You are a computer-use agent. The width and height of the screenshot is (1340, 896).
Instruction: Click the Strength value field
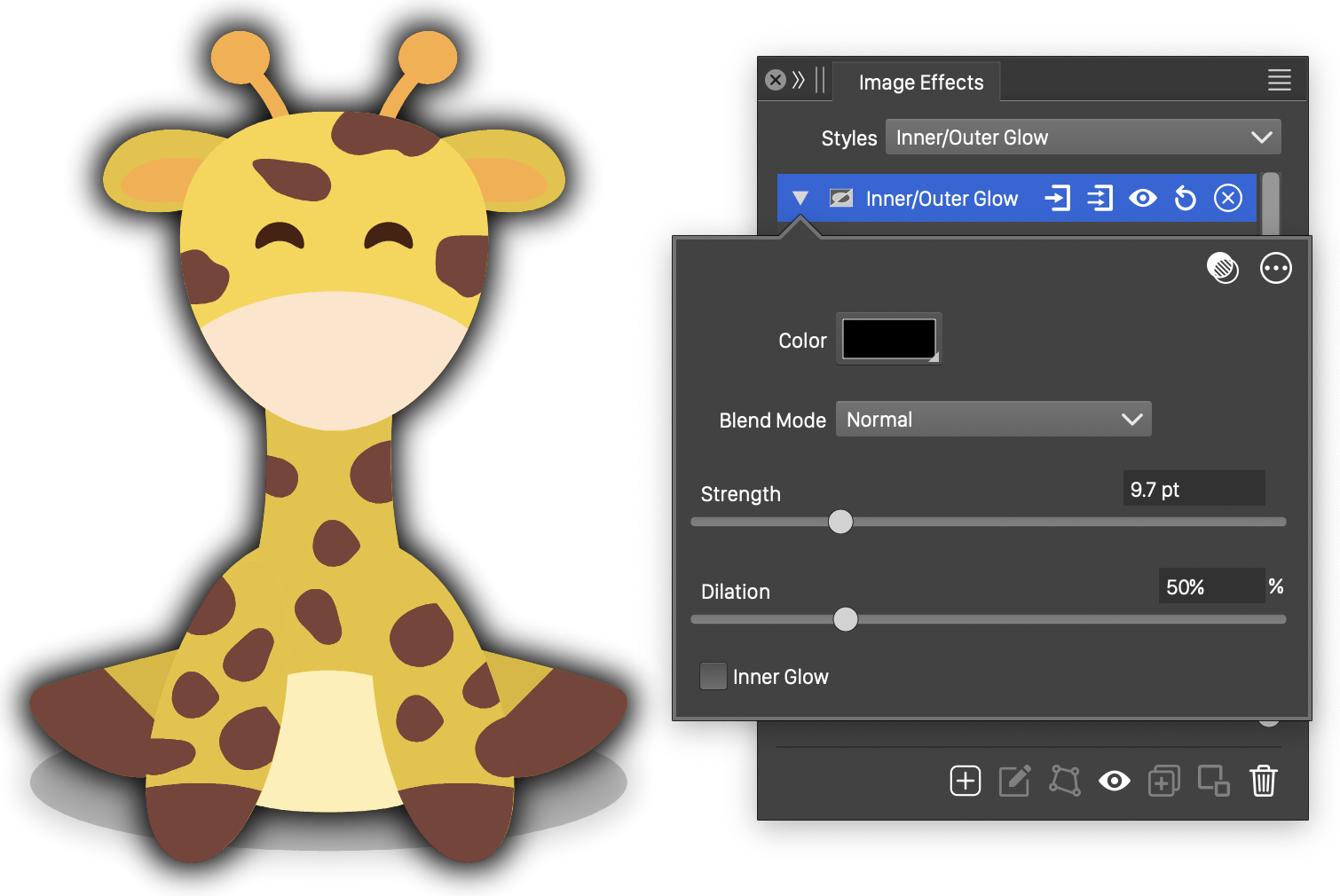[x=1193, y=490]
